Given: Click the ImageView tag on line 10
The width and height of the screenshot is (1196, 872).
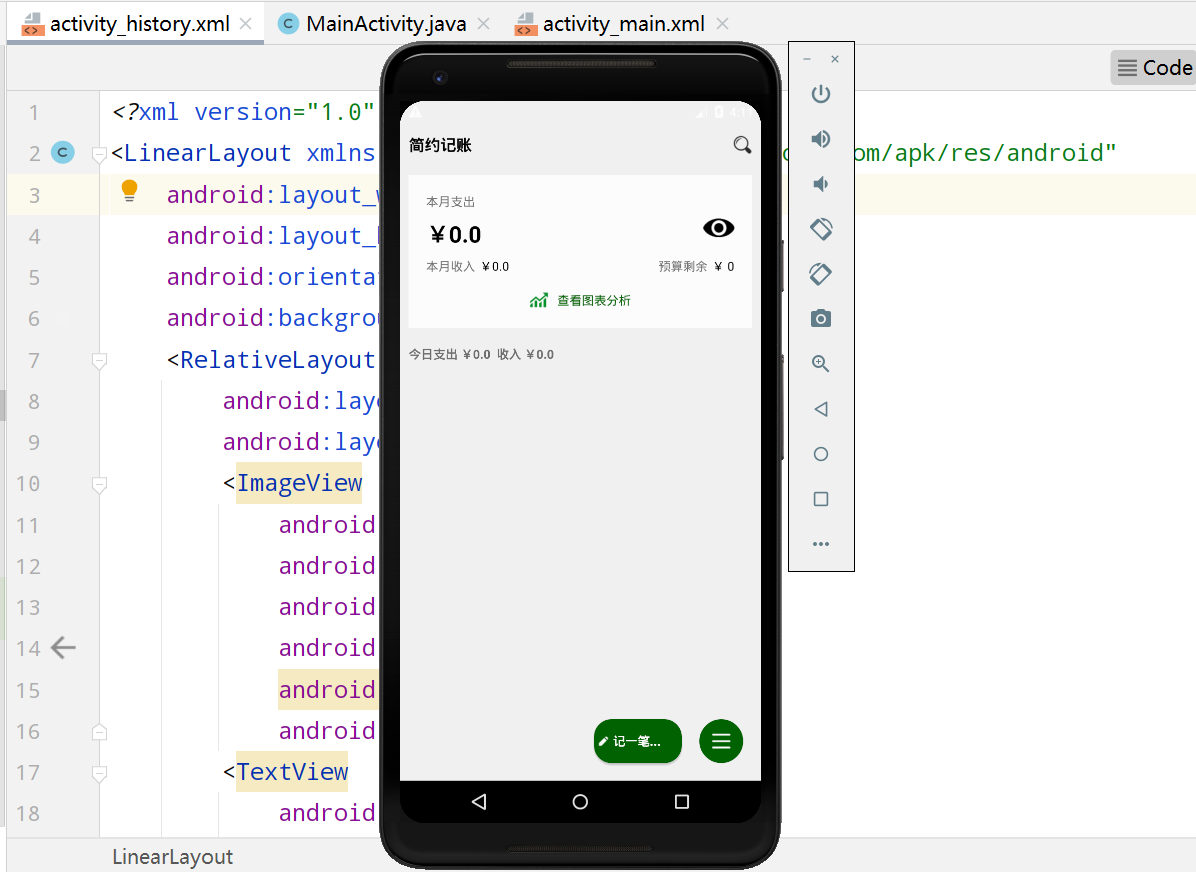Looking at the screenshot, I should pos(299,483).
